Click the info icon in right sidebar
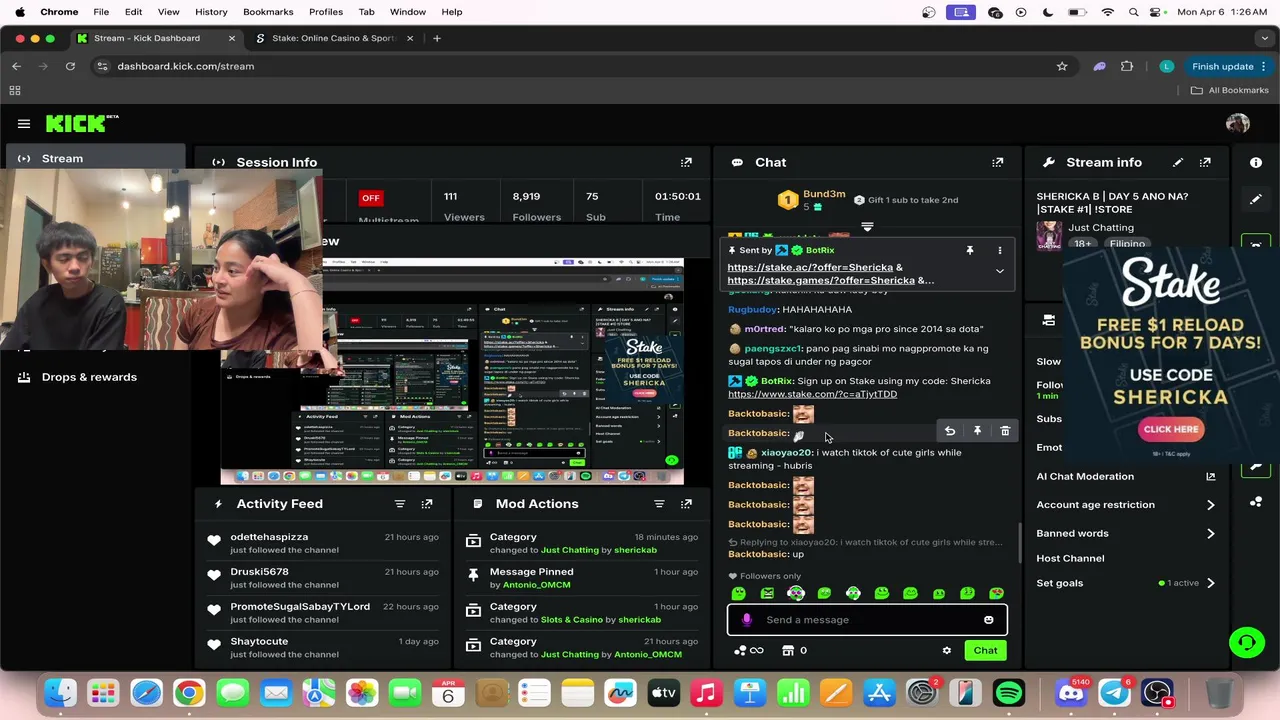 click(x=1256, y=162)
